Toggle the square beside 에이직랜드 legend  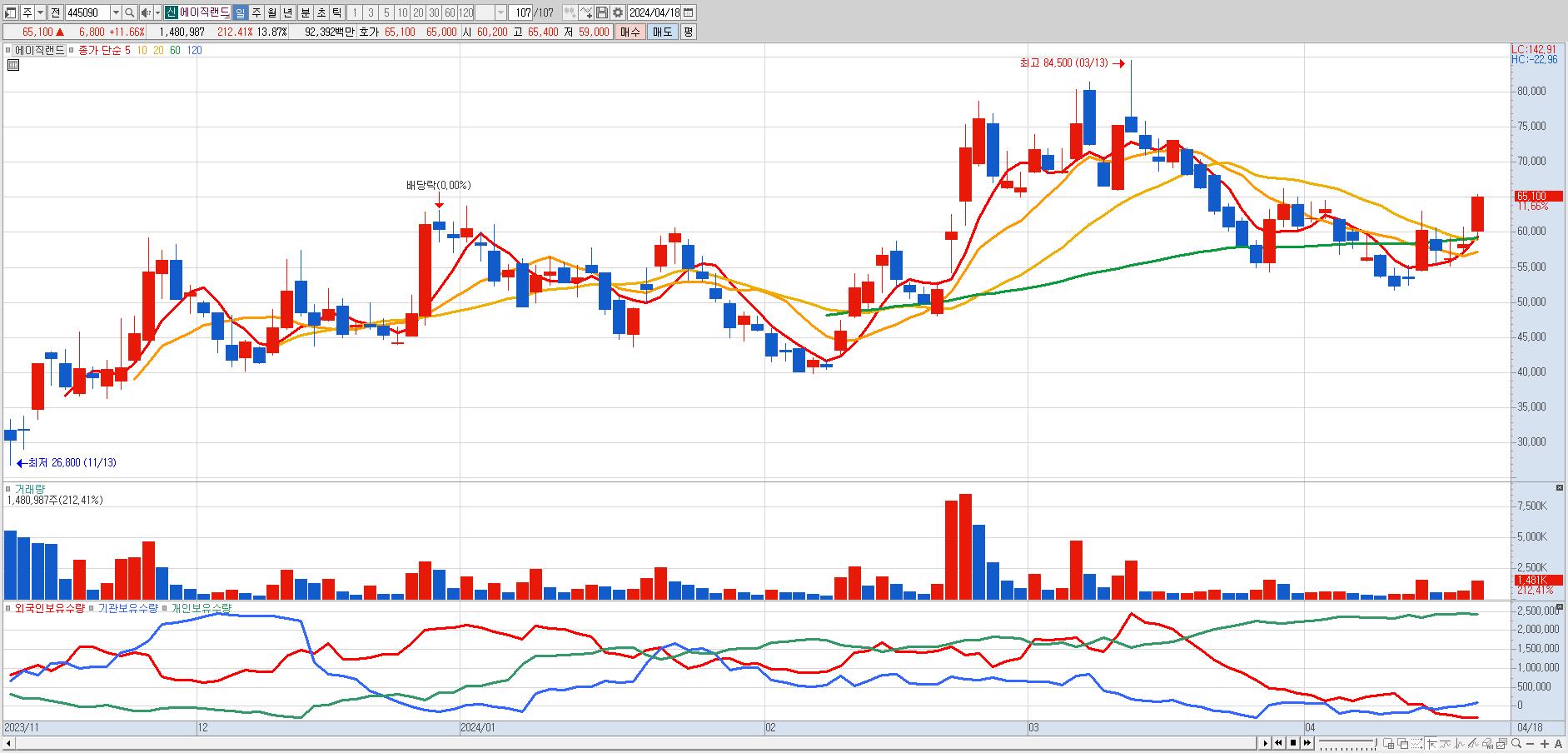(x=8, y=50)
